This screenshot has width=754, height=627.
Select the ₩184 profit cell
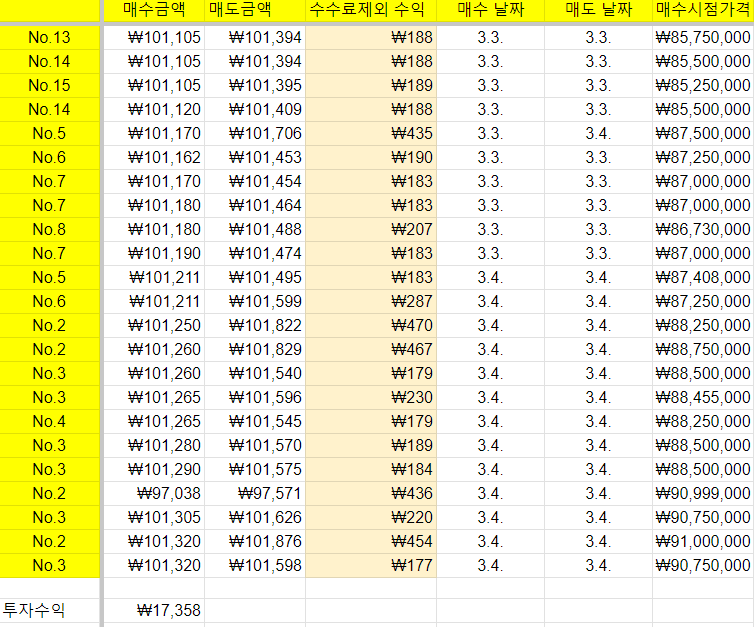click(x=371, y=469)
